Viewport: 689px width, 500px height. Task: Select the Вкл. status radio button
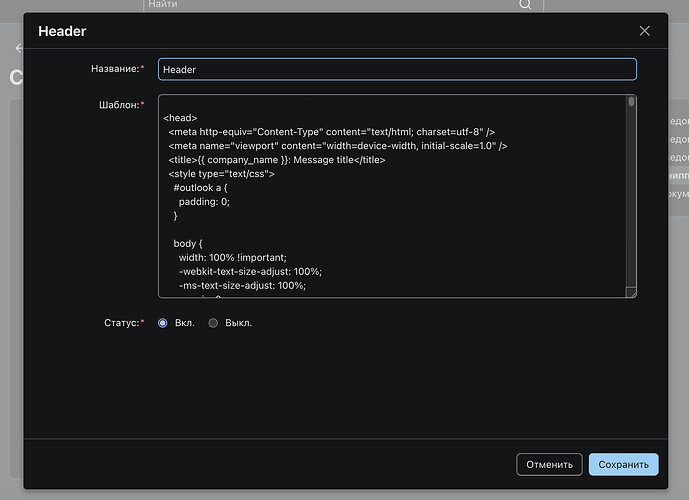coord(163,323)
